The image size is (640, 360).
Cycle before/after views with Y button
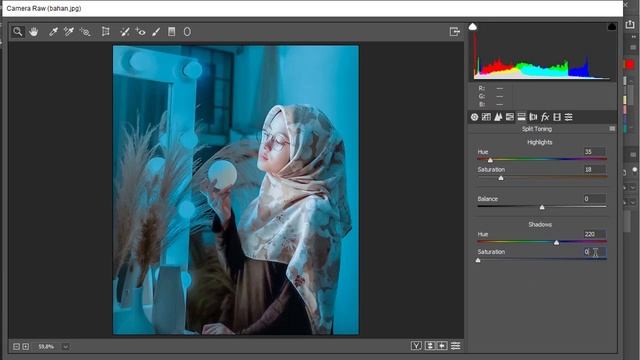point(416,346)
